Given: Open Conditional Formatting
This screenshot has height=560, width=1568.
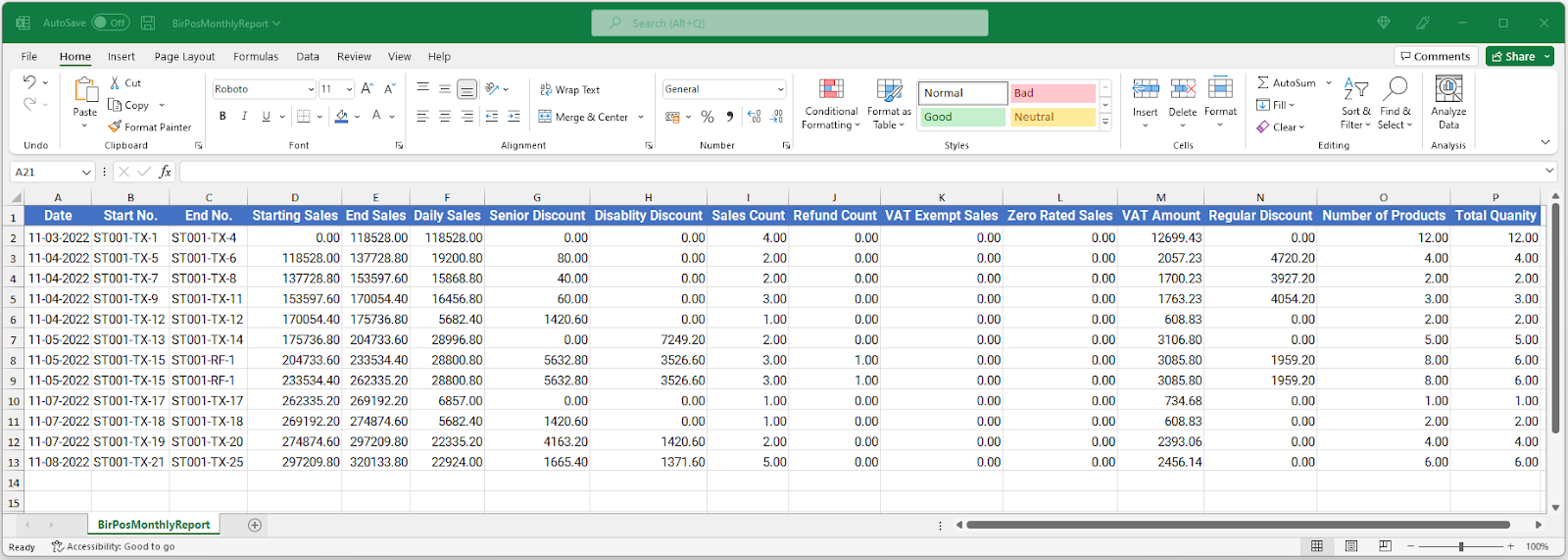Looking at the screenshot, I should coord(831,104).
